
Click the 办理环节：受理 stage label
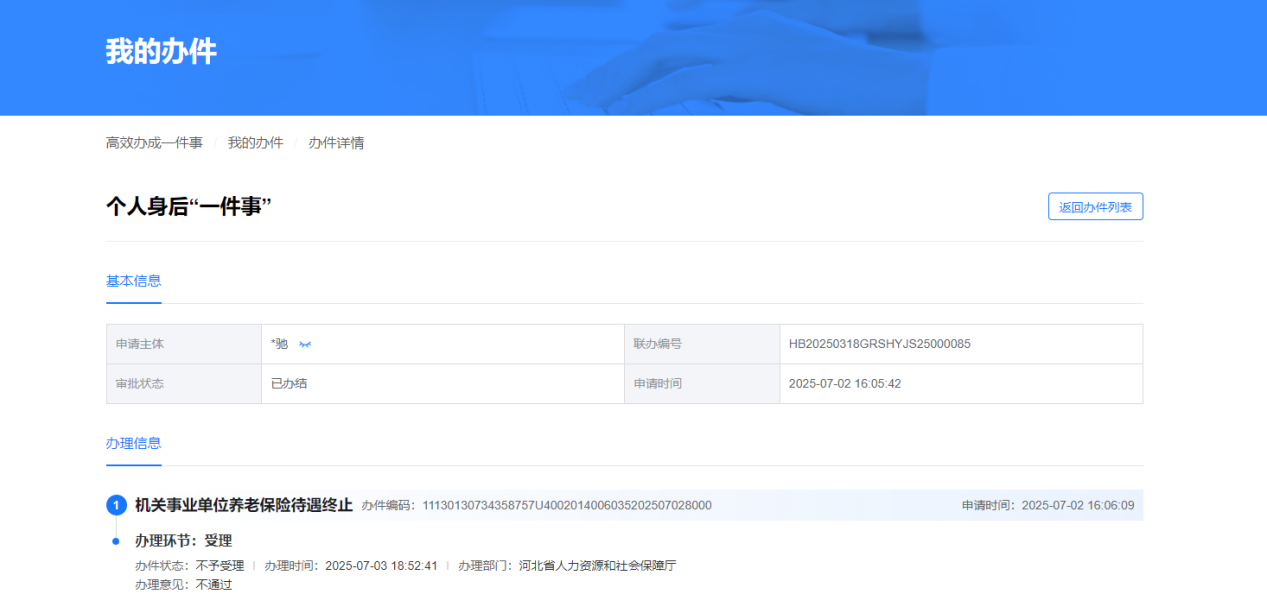pos(183,541)
